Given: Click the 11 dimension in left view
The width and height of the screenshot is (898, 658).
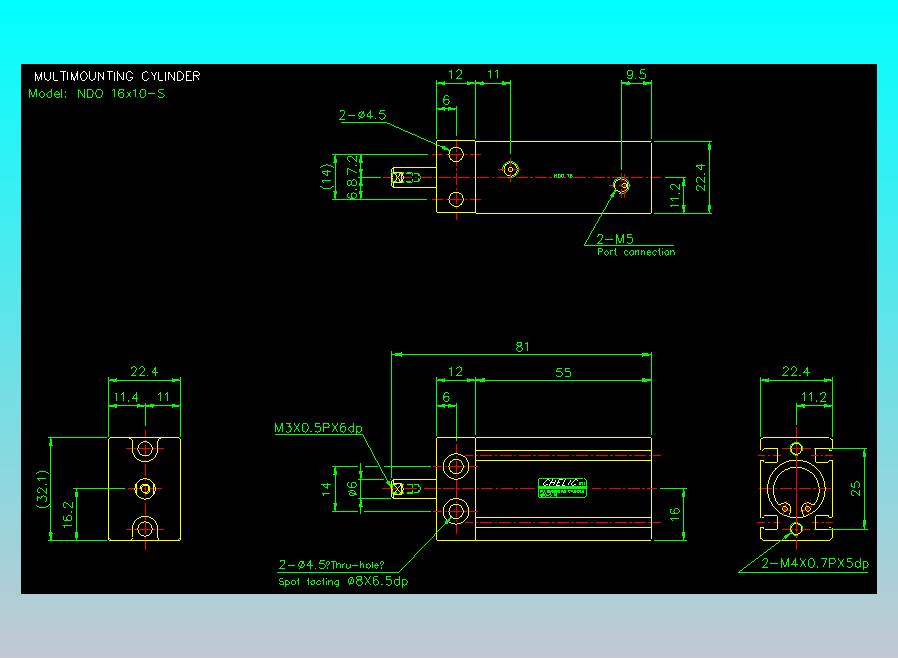Looking at the screenshot, I should click(x=163, y=396).
